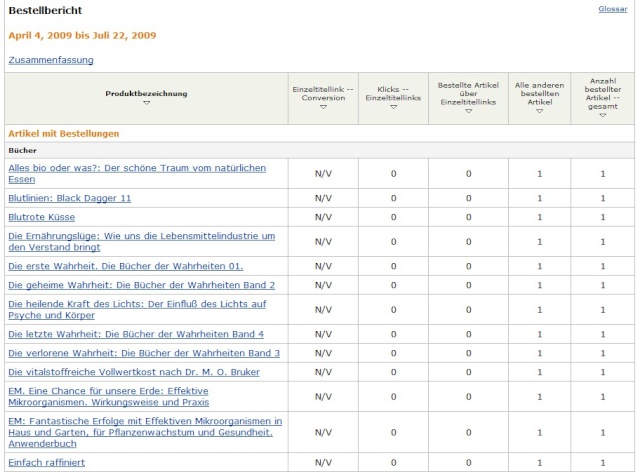Screen dimensions: 640x472
Task: Click Klicks value 0 for 'Blutlinien: Black Dagger 11'
Action: point(393,198)
